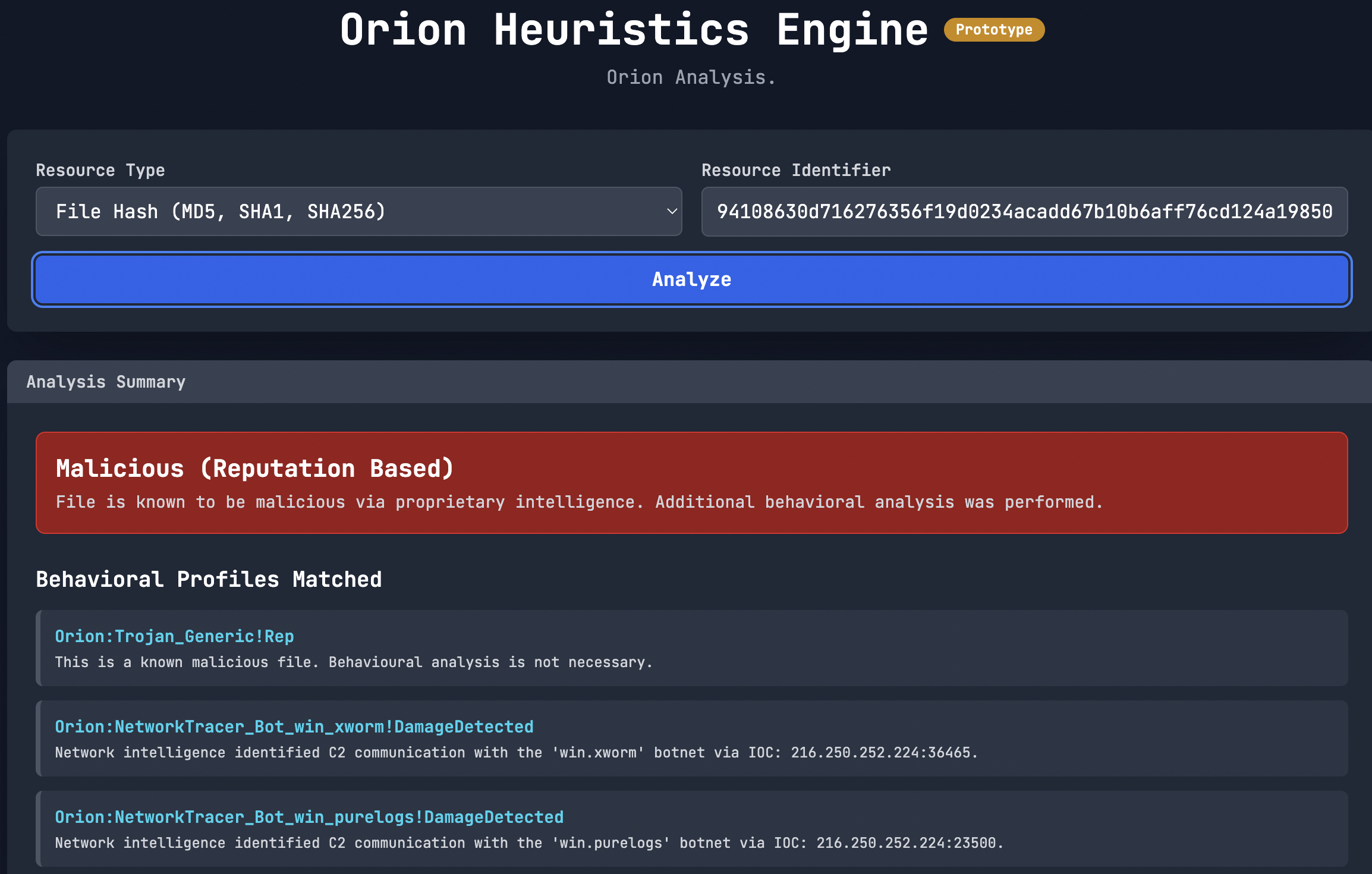Click the dropdown chevron arrow icon
Image resolution: width=1372 pixels, height=874 pixels.
(672, 212)
